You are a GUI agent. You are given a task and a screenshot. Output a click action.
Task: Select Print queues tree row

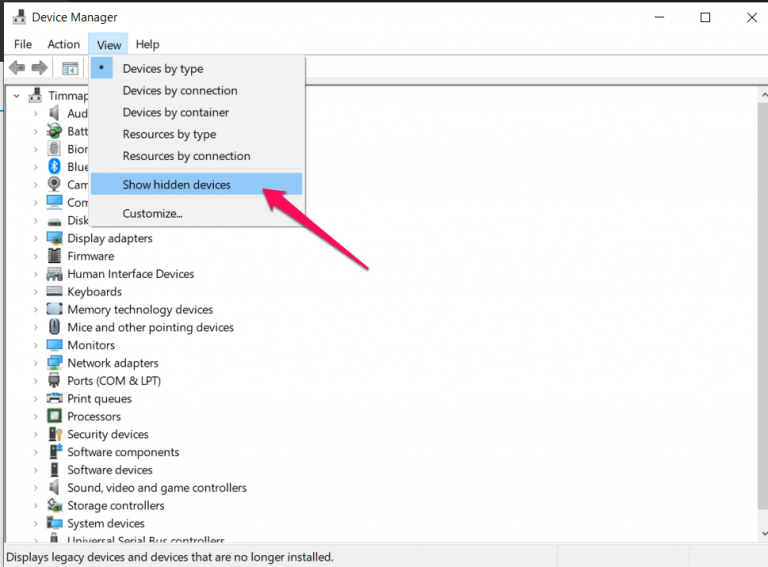(x=99, y=399)
